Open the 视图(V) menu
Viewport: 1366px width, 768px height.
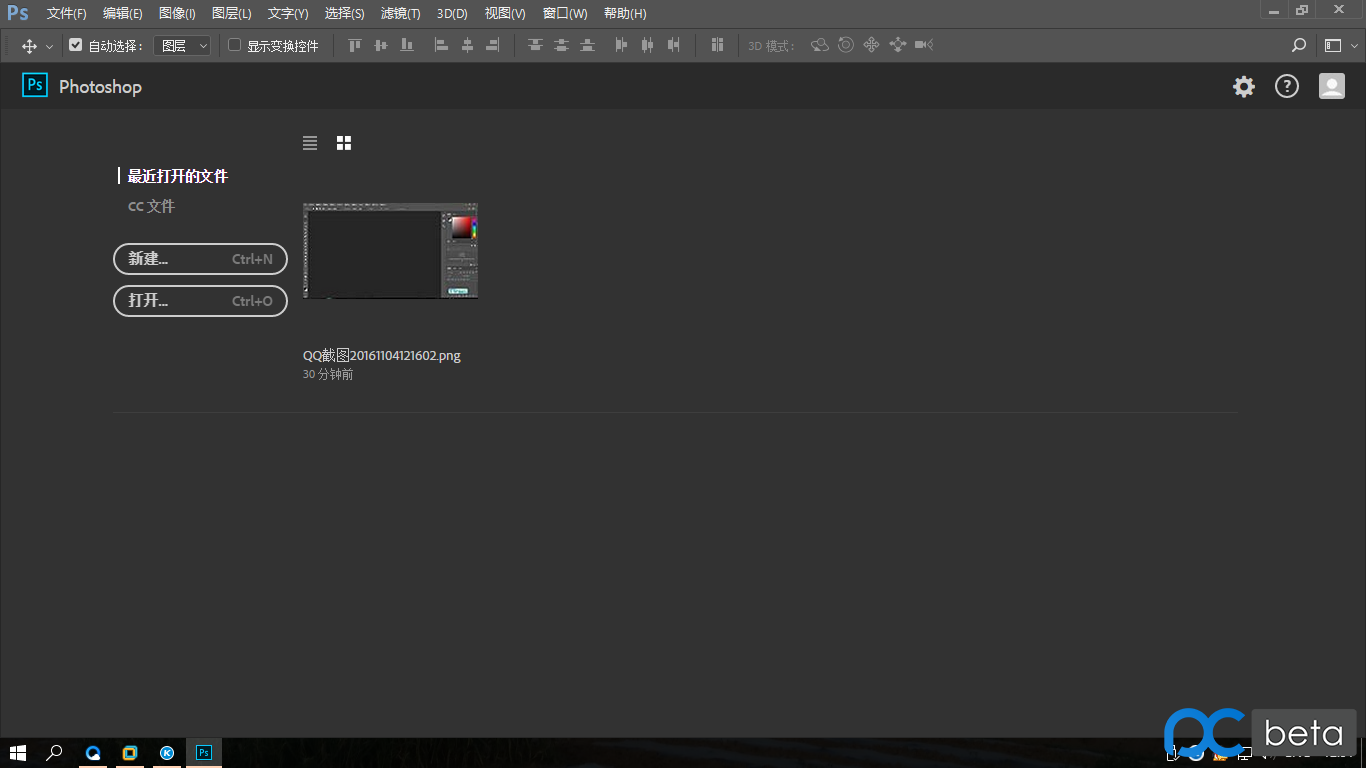point(505,14)
